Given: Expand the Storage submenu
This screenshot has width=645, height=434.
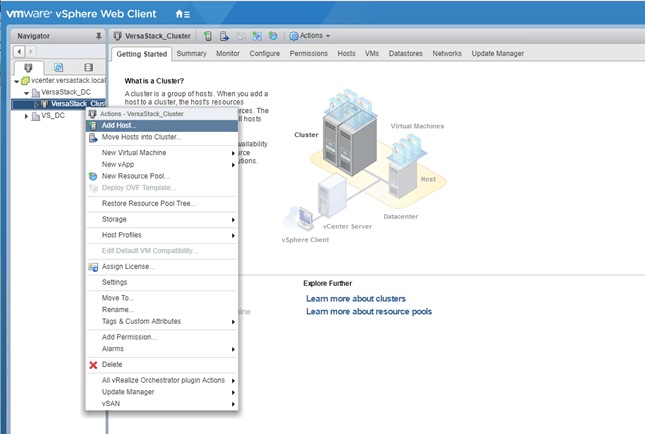Looking at the screenshot, I should [233, 220].
